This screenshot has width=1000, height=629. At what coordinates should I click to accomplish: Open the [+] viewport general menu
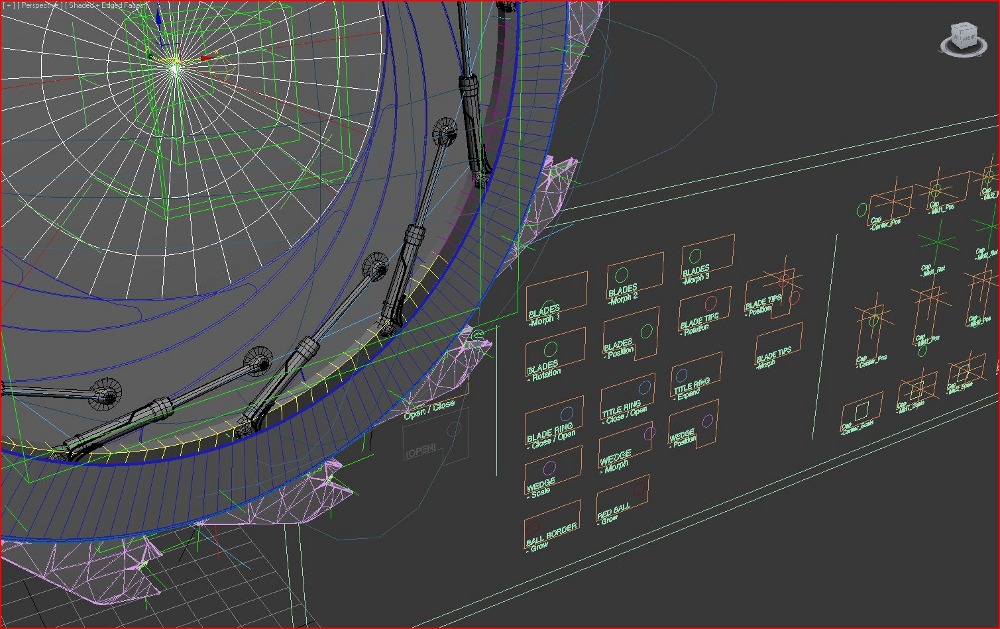7,6
